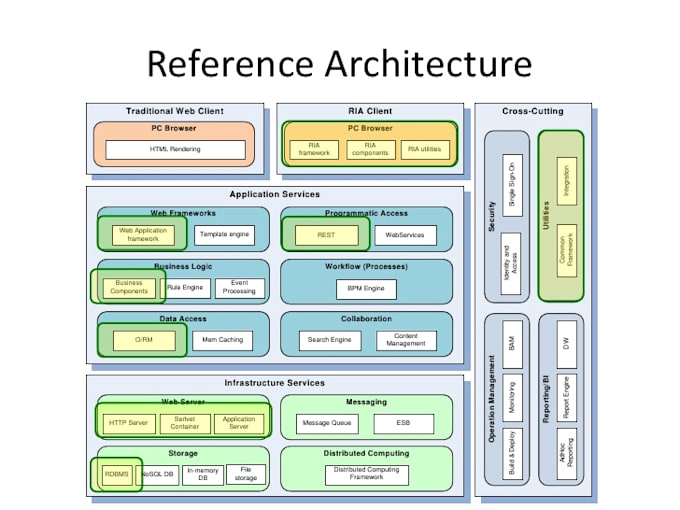Click the 'NoSQL DB' box
Viewport: 680px width, 510px height.
click(x=158, y=475)
